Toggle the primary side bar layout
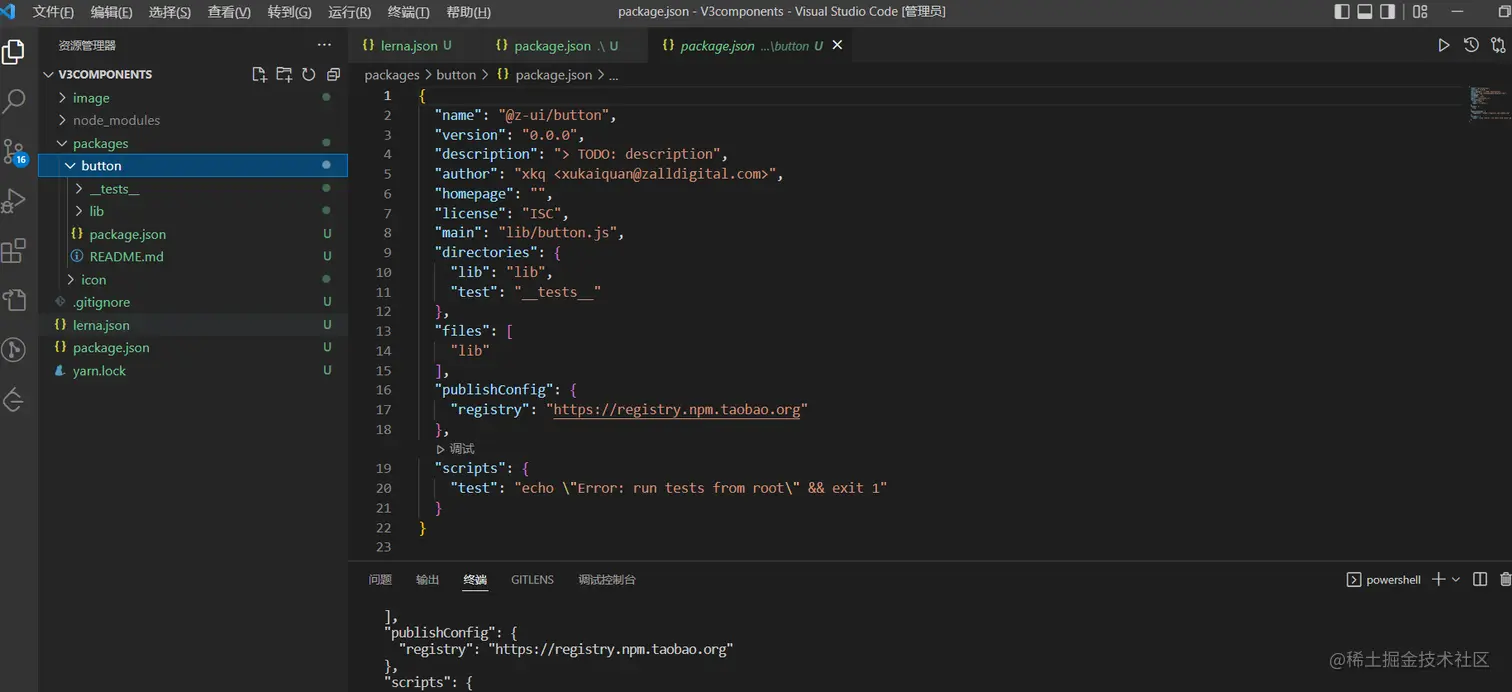1512x692 pixels. 1342,12
